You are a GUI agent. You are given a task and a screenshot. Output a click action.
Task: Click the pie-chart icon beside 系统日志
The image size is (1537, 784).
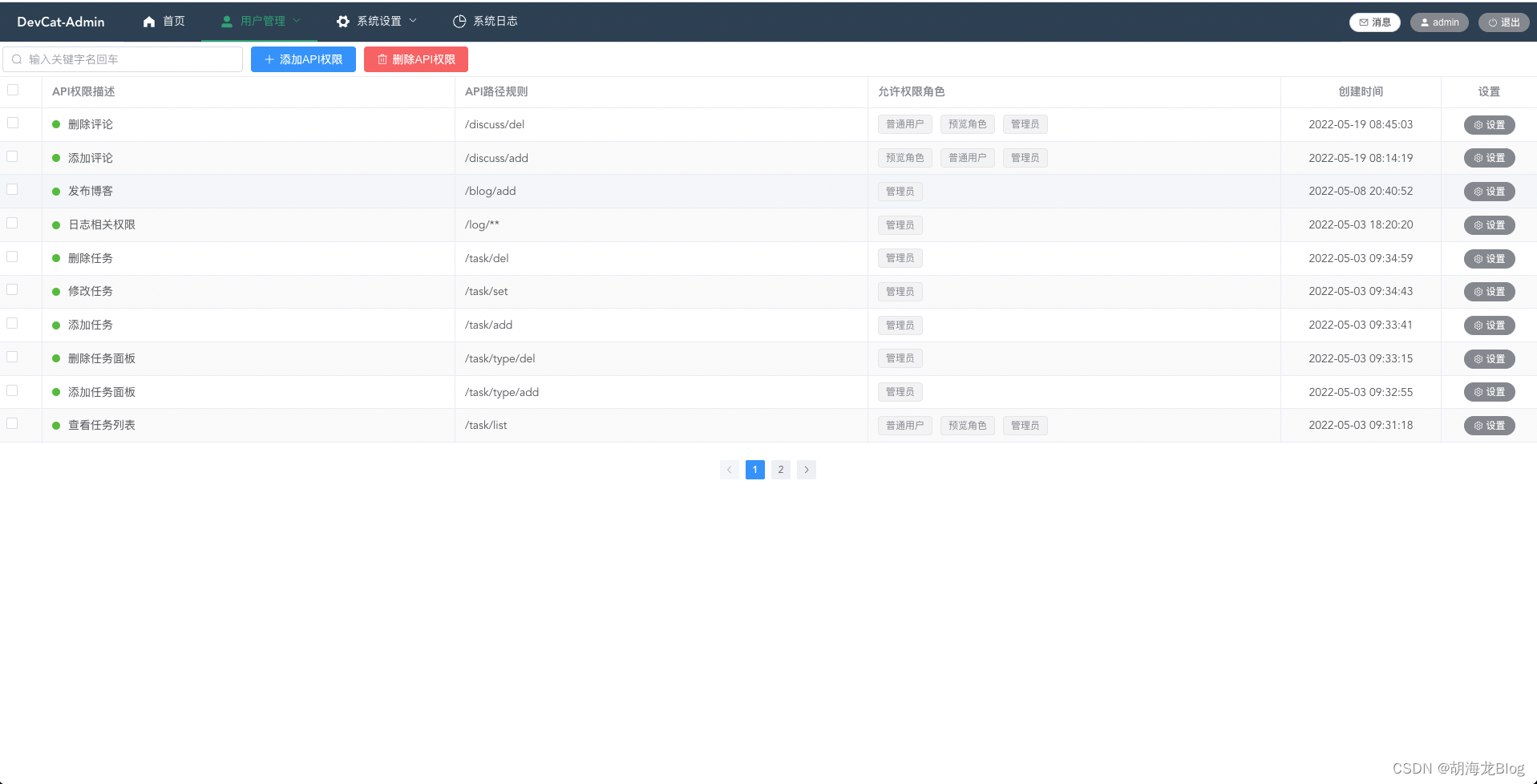pyautogui.click(x=459, y=22)
